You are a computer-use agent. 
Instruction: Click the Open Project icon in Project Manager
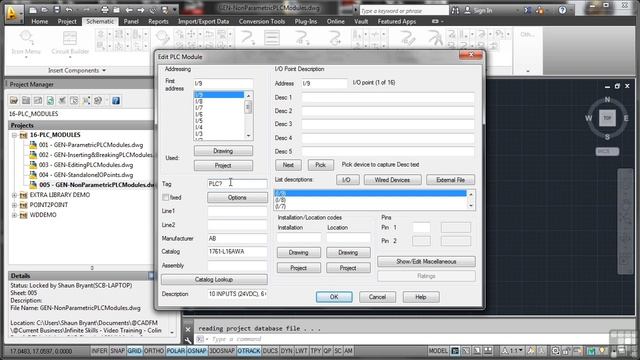pyautogui.click(x=14, y=100)
